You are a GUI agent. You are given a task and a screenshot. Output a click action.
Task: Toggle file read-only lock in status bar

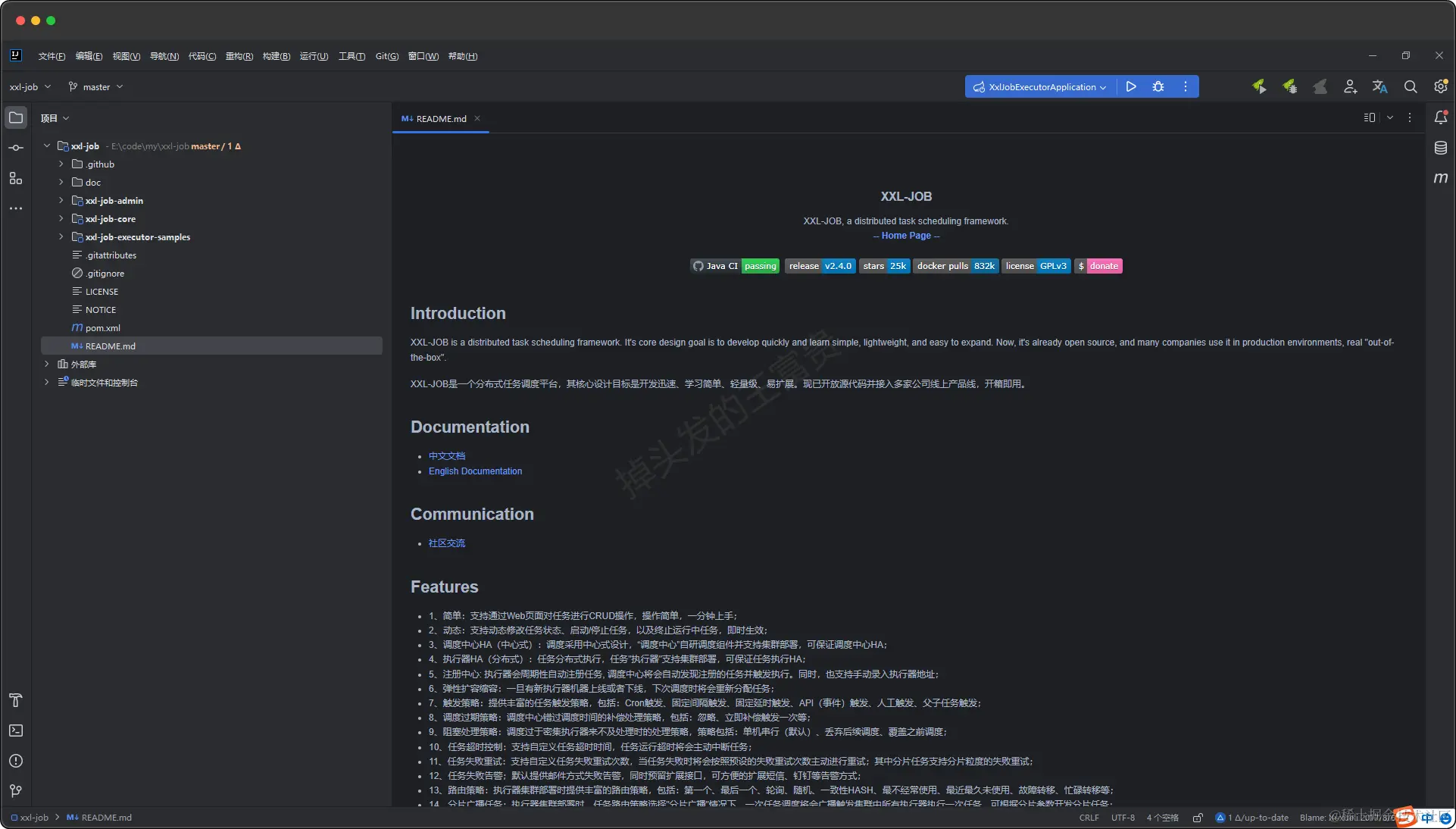point(1198,818)
